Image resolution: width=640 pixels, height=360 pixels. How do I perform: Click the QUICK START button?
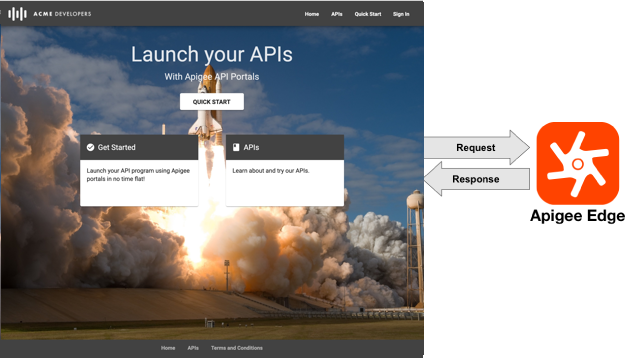click(x=212, y=102)
